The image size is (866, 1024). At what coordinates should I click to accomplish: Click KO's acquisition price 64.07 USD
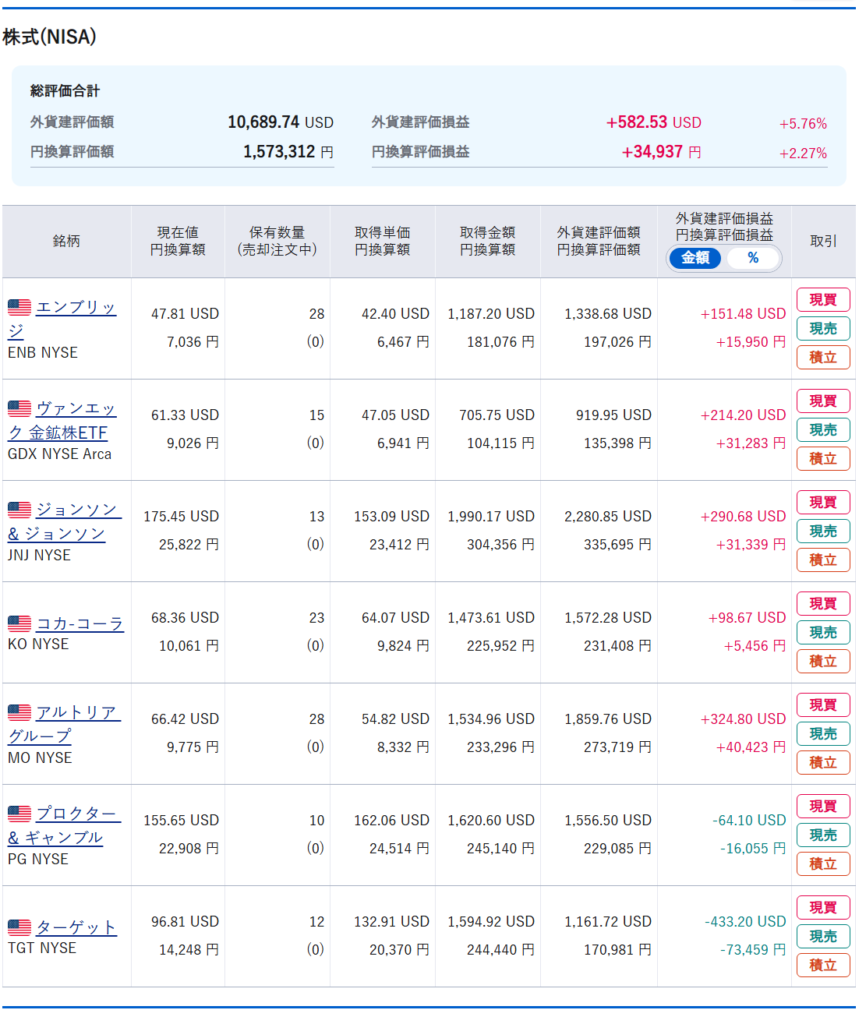click(395, 617)
